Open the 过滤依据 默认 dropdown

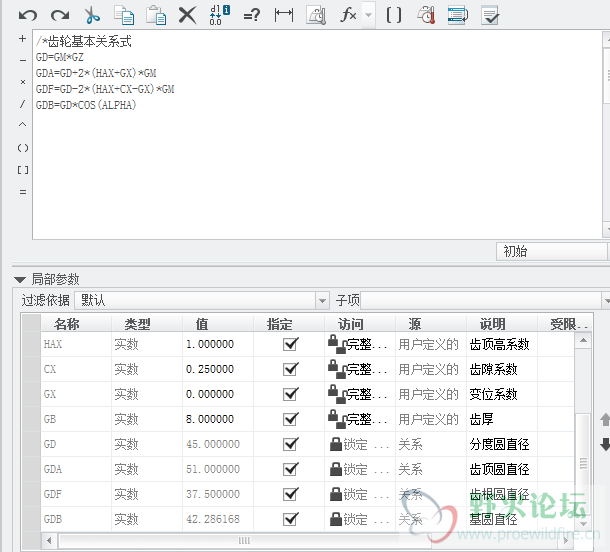point(202,300)
